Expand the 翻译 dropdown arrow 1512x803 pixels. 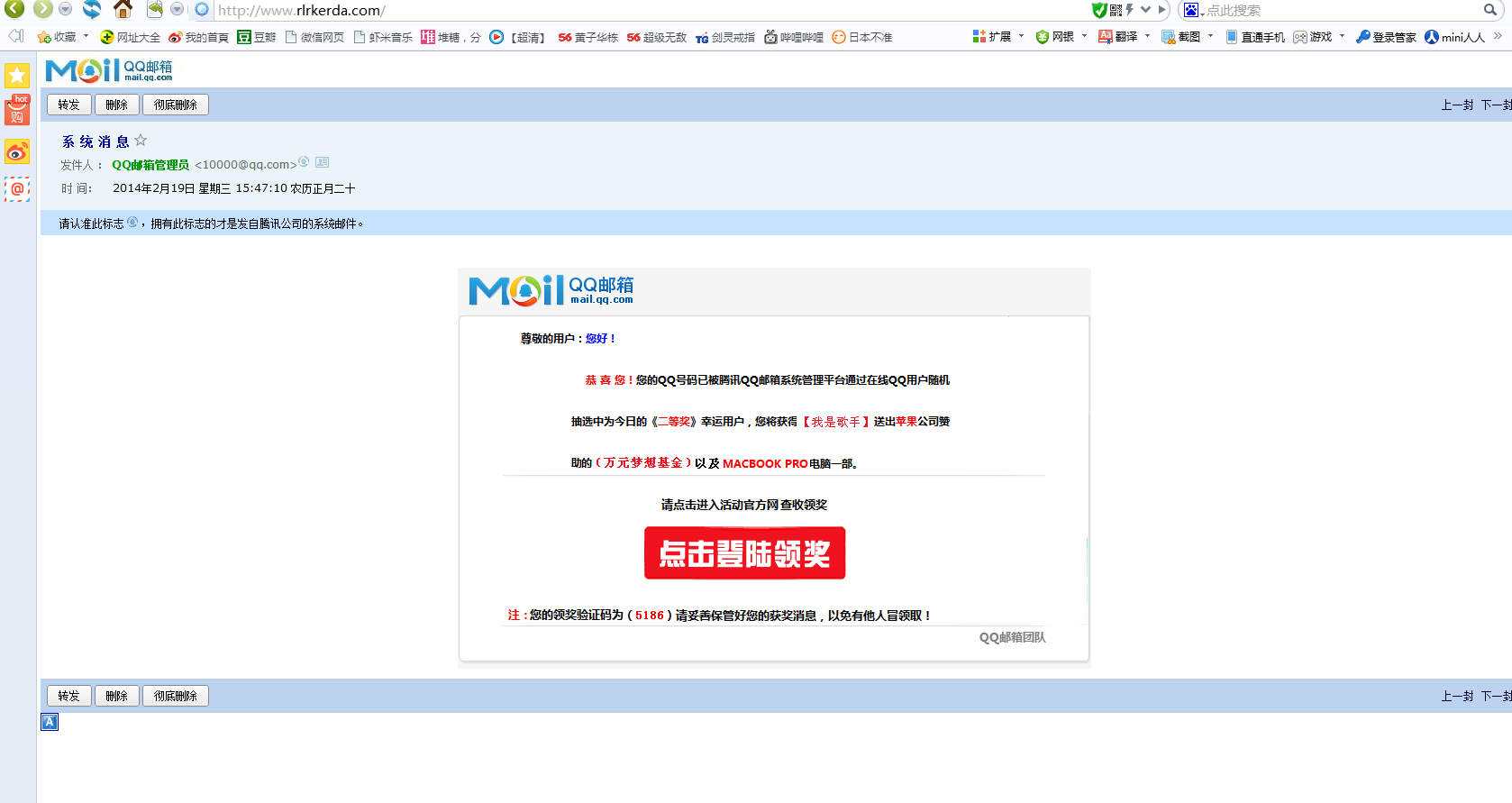pyautogui.click(x=1148, y=37)
